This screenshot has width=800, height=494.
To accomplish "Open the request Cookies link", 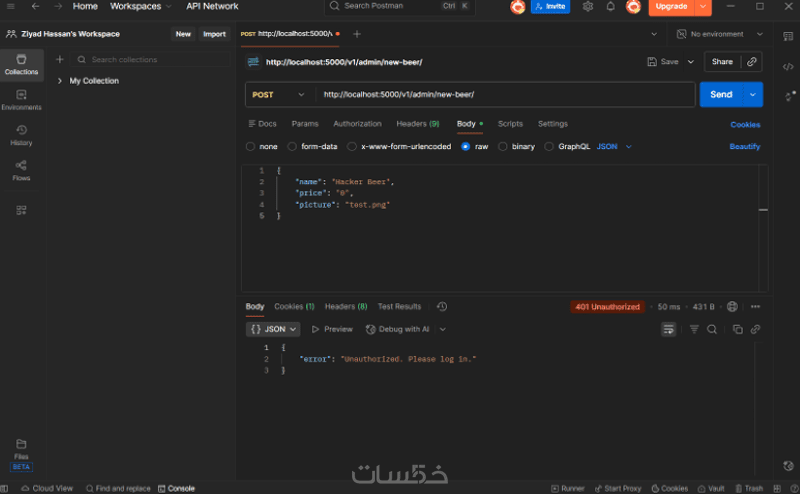I will pos(745,125).
